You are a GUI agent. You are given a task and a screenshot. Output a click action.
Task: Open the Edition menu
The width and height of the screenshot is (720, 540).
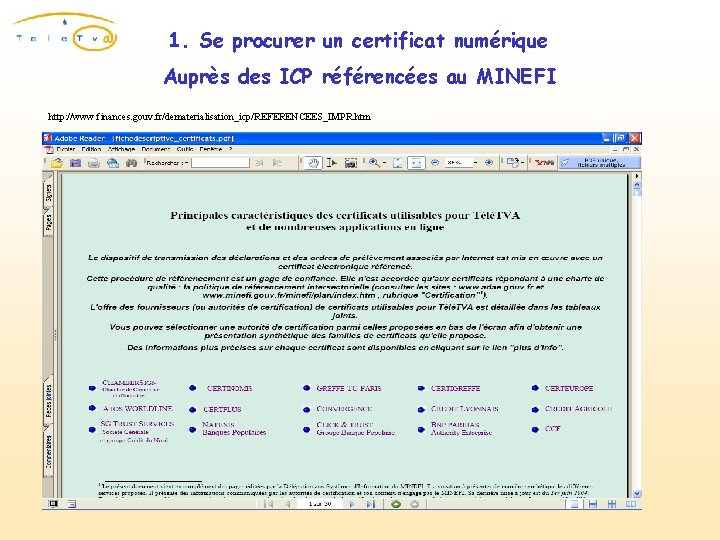(x=91, y=149)
